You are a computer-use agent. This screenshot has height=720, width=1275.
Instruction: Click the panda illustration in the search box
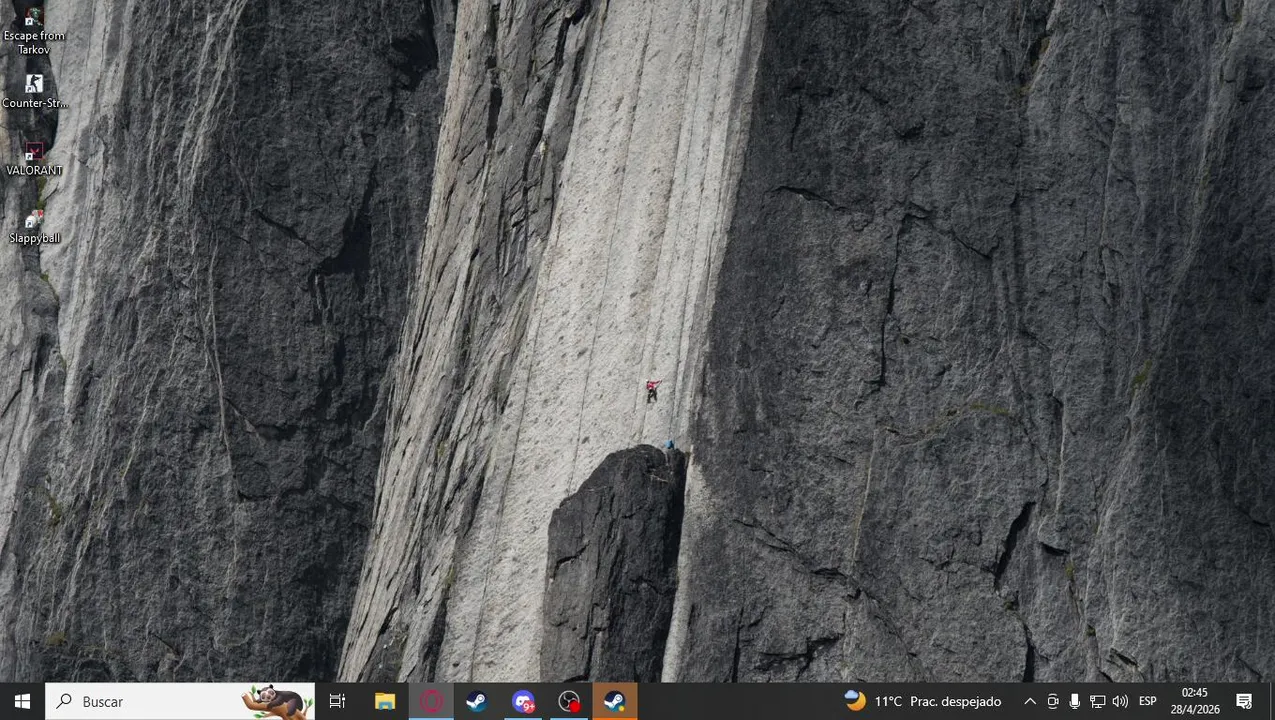pyautogui.click(x=277, y=702)
